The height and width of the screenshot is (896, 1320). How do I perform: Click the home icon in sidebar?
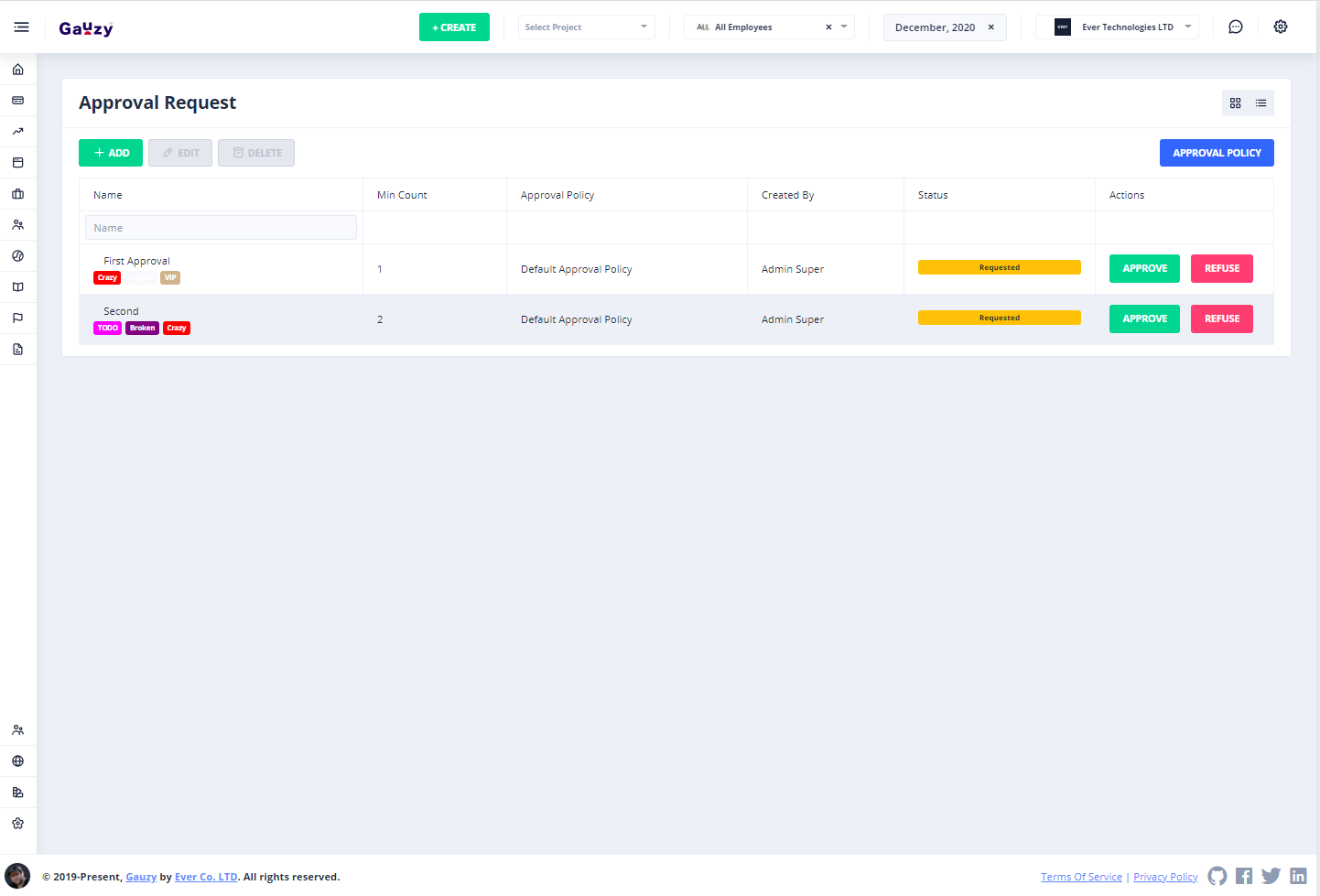(17, 70)
